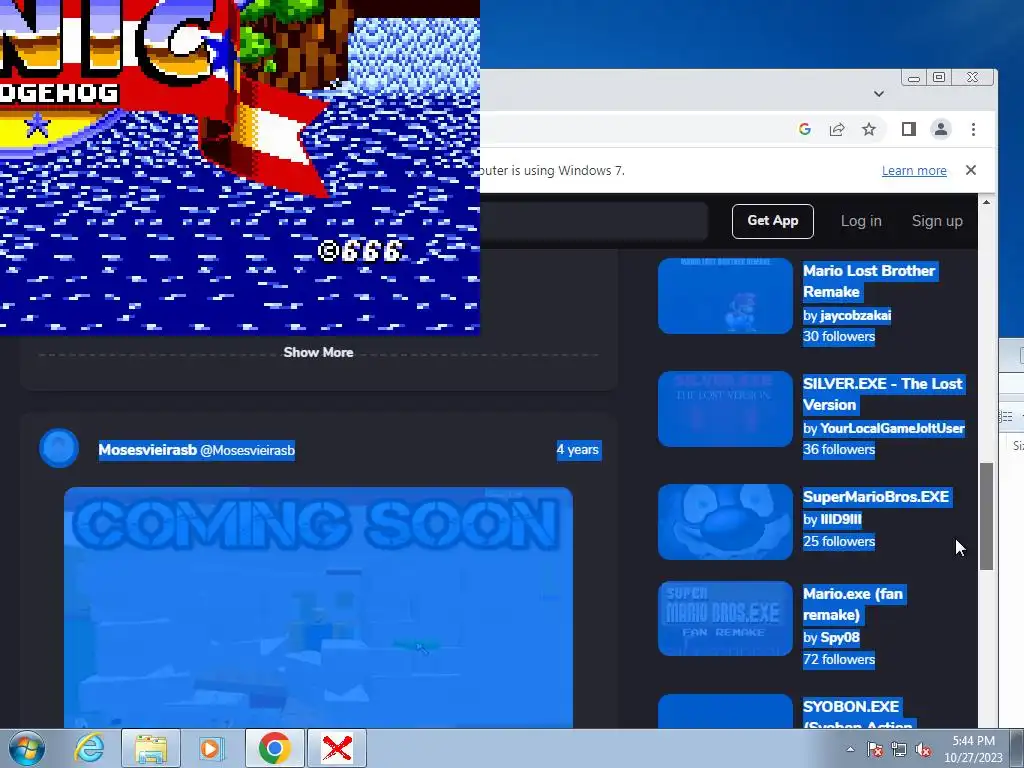The width and height of the screenshot is (1024, 768).
Task: Open network status tray icon
Action: click(899, 749)
